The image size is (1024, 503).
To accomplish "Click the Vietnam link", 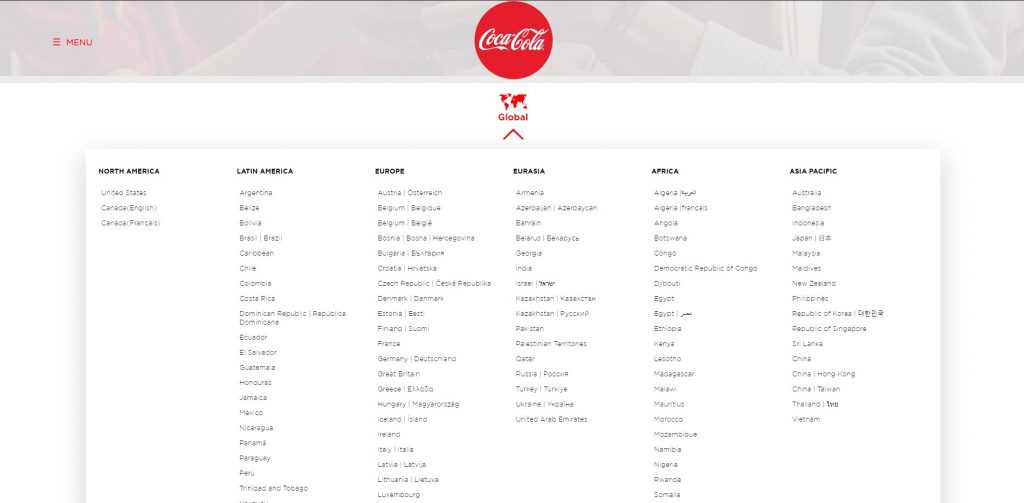I will (806, 419).
